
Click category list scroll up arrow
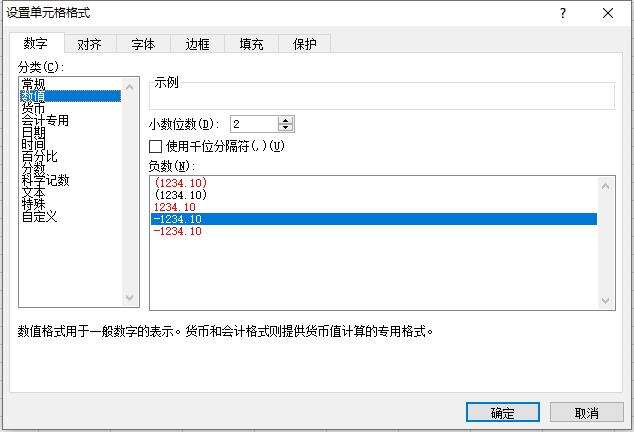pyautogui.click(x=129, y=87)
